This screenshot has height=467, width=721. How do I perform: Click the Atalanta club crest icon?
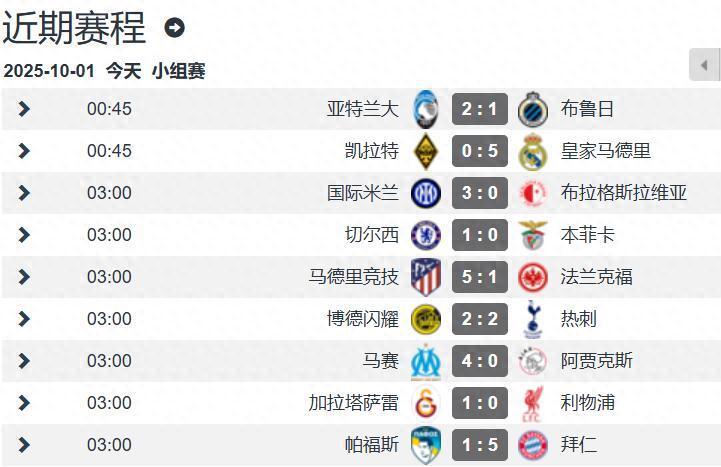tap(425, 109)
